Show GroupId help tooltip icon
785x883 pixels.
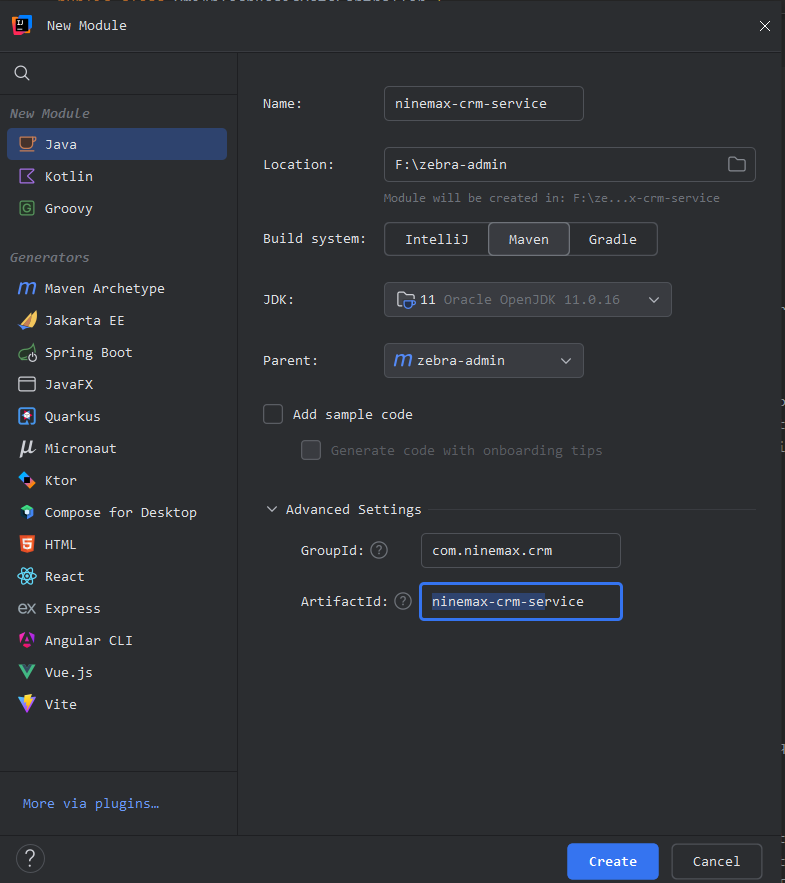coord(379,550)
